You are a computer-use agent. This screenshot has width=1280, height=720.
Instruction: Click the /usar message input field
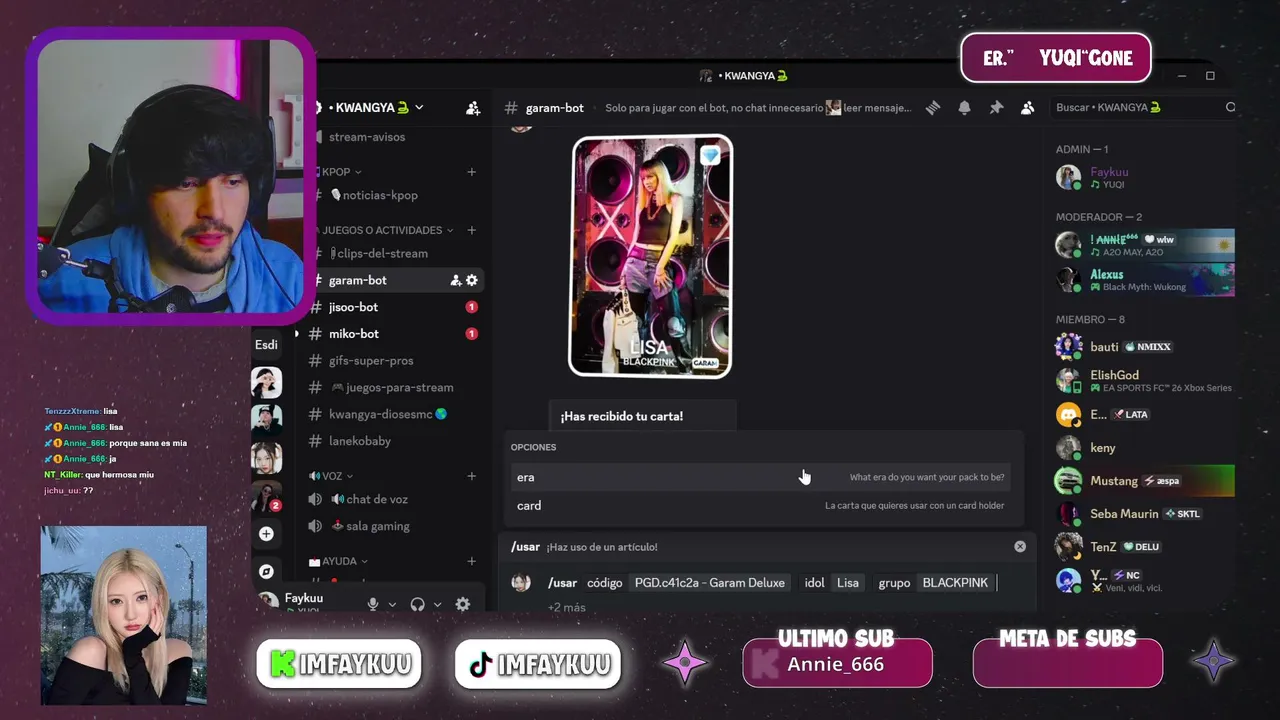coord(769,583)
